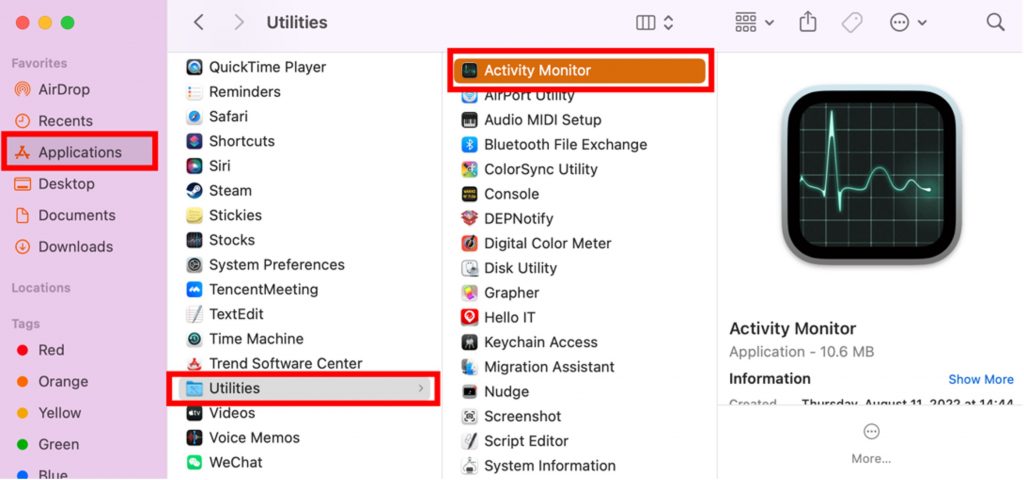Expand the Utilities folder chevron
The width and height of the screenshot is (1024, 480).
421,388
